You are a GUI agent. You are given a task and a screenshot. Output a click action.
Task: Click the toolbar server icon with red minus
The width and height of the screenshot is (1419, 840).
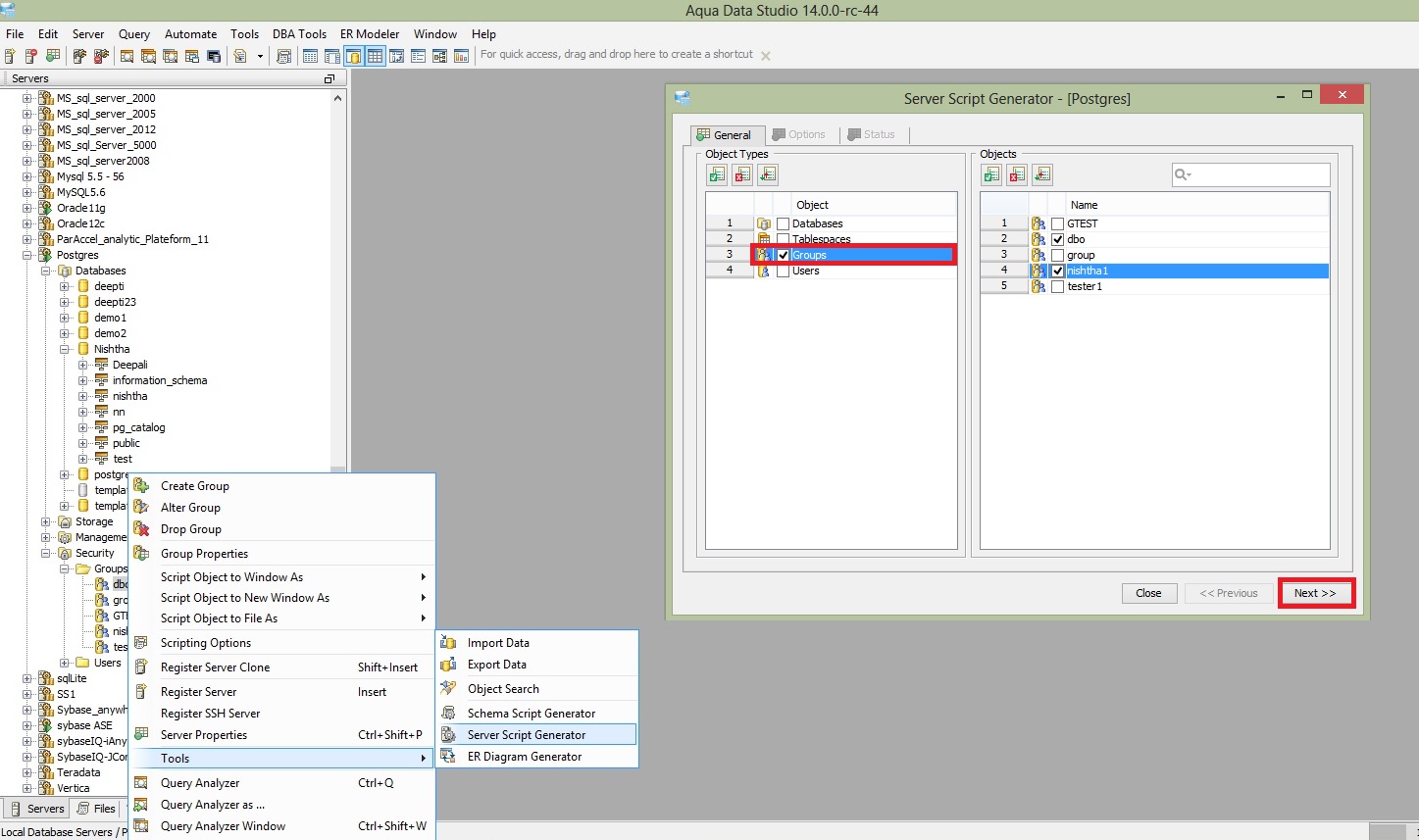(31, 56)
